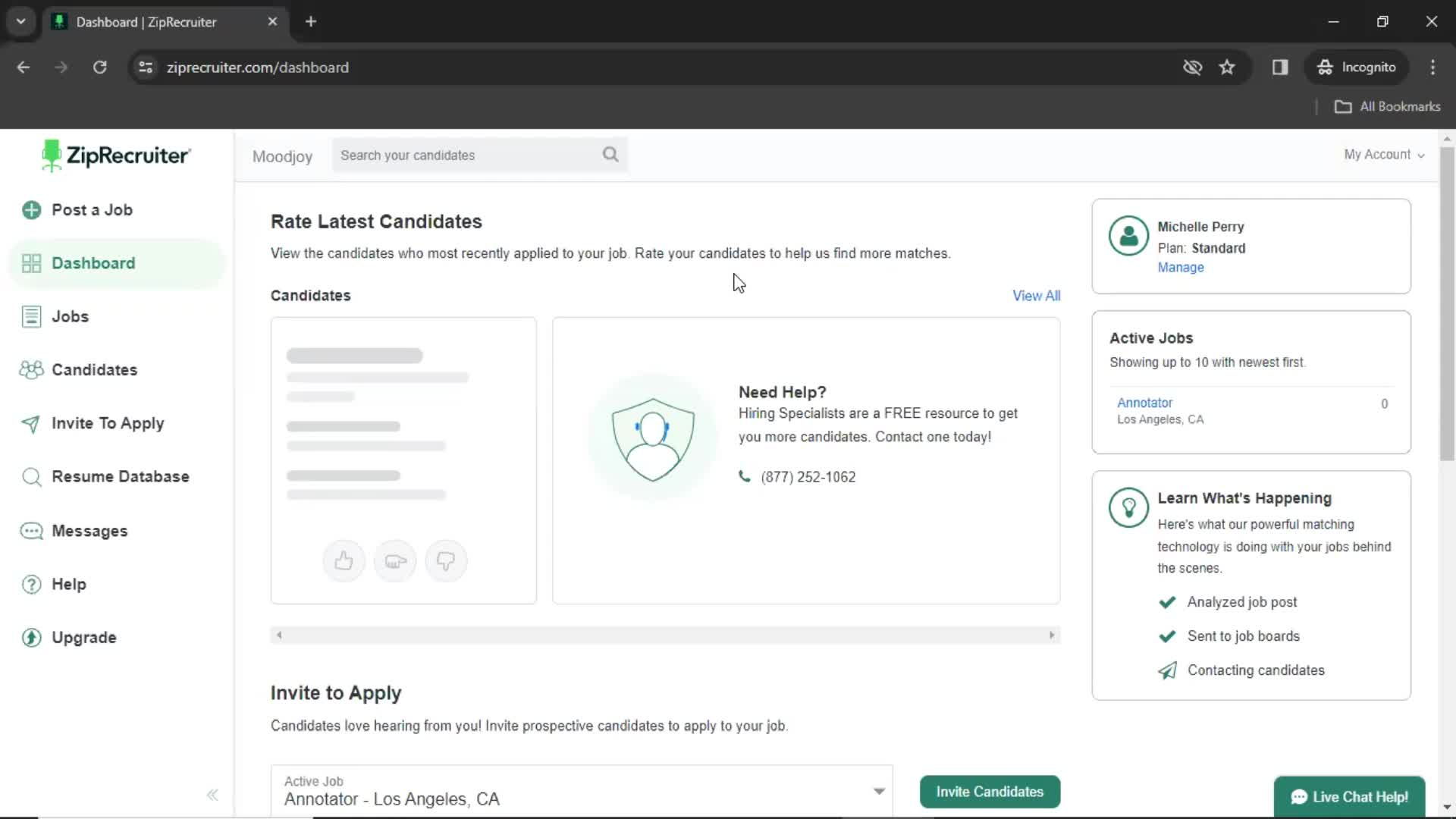The width and height of the screenshot is (1456, 819).
Task: Expand Active Job dropdown for Annotator
Action: coord(879,791)
